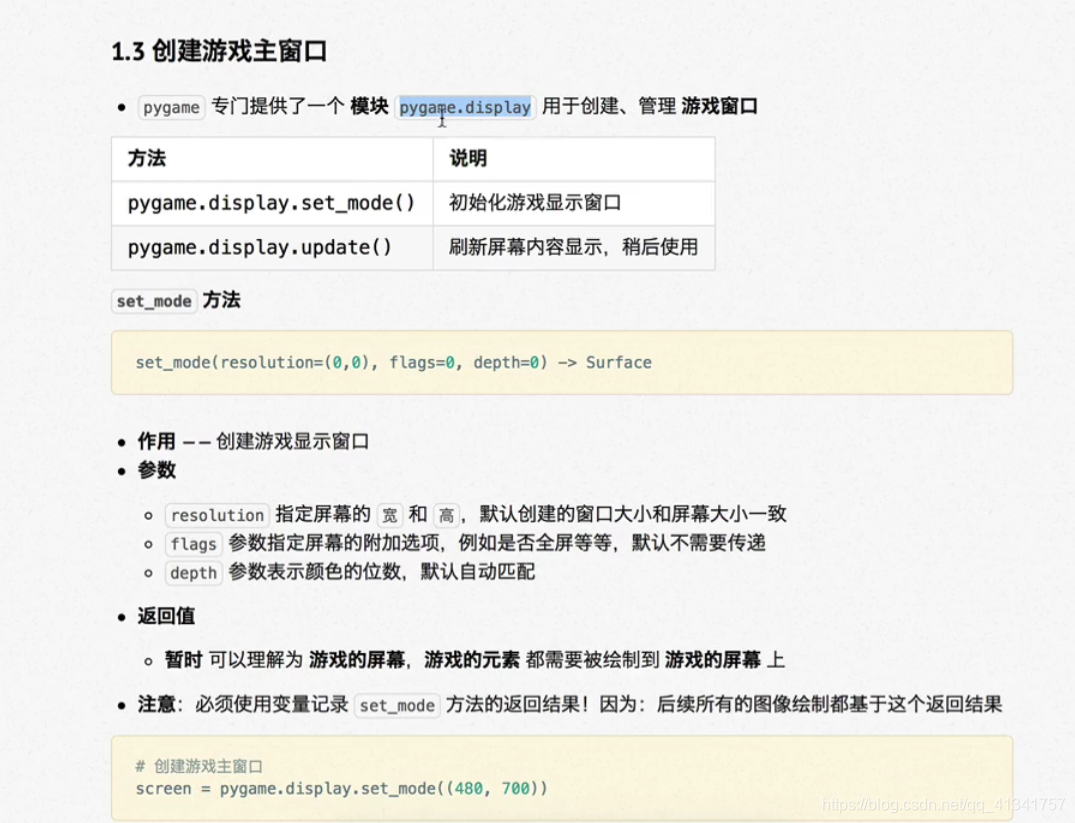Image resolution: width=1075 pixels, height=823 pixels.
Task: Click the flags parameter code label
Action: click(x=192, y=544)
